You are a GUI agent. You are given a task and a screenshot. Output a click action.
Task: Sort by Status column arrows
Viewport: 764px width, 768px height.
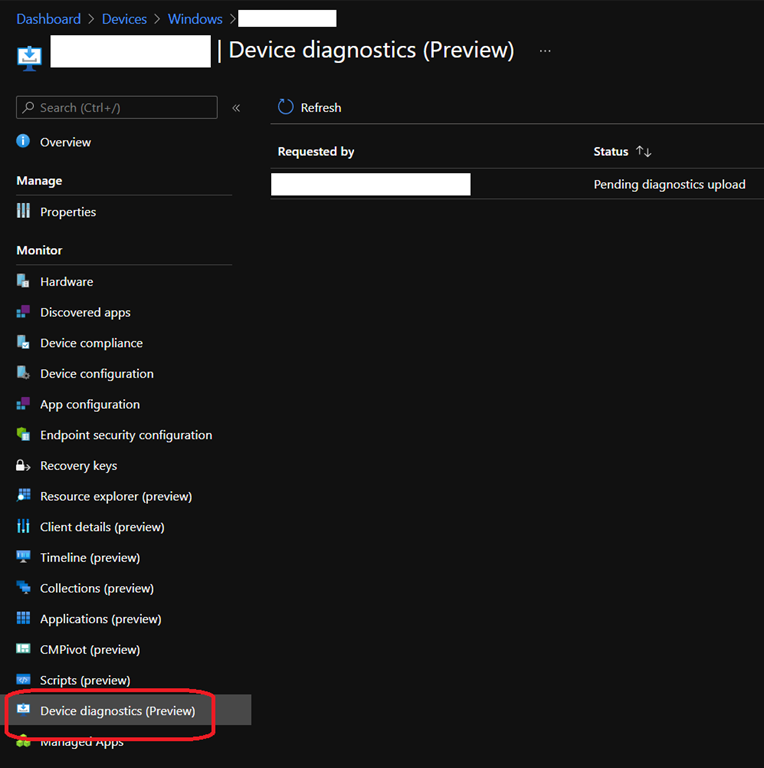pyautogui.click(x=644, y=152)
